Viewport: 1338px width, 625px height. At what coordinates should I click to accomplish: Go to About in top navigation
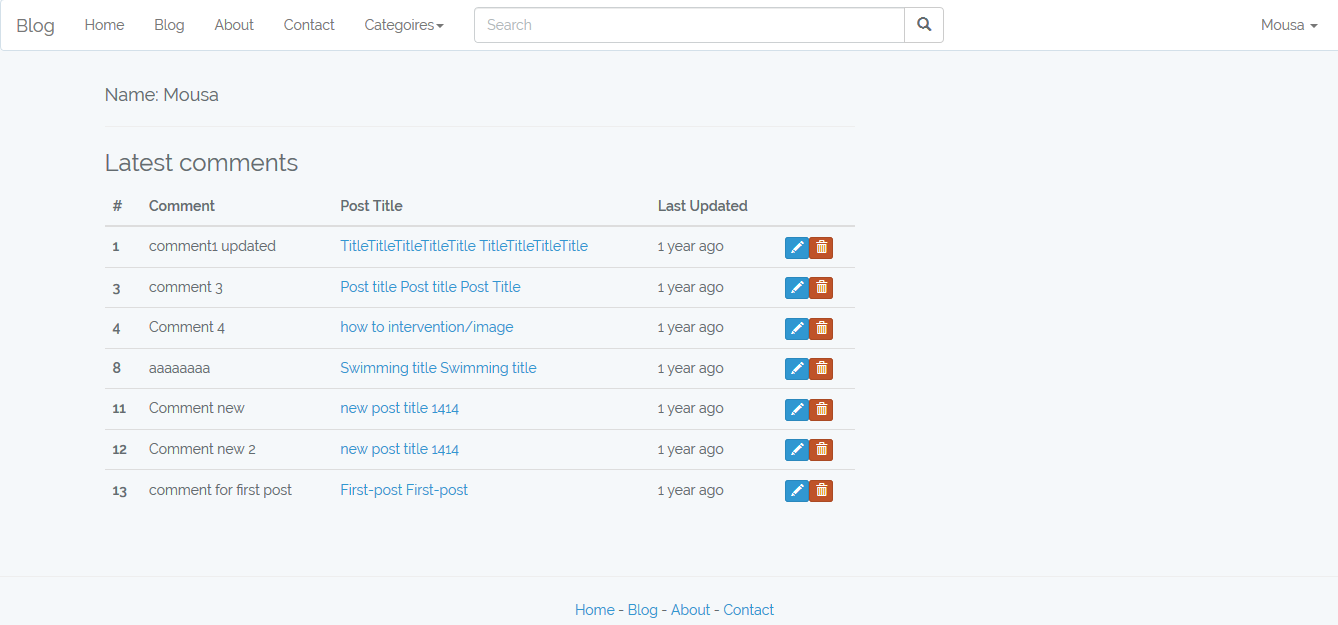click(x=234, y=25)
